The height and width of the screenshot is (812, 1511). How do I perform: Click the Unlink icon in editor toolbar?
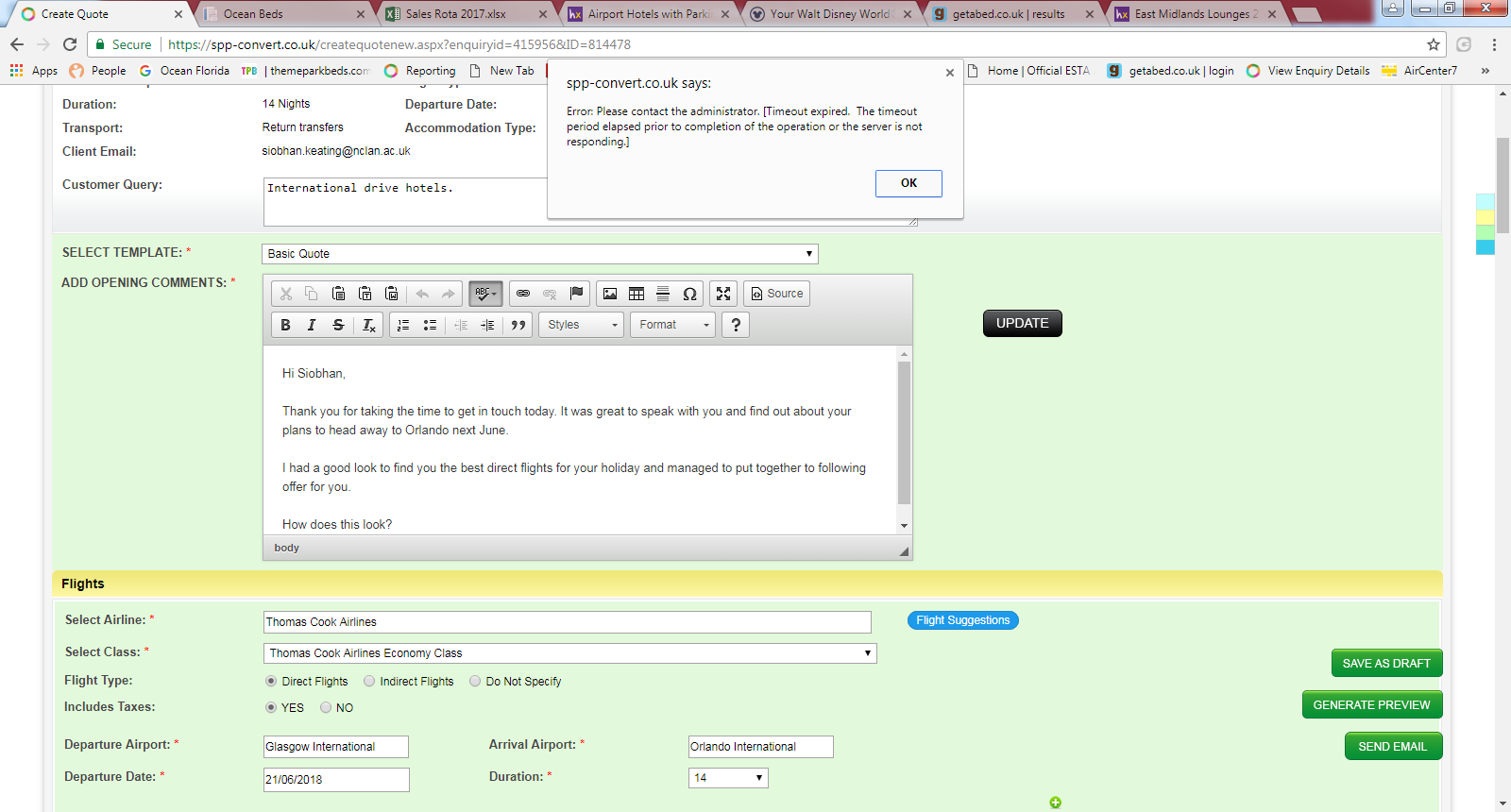click(550, 294)
